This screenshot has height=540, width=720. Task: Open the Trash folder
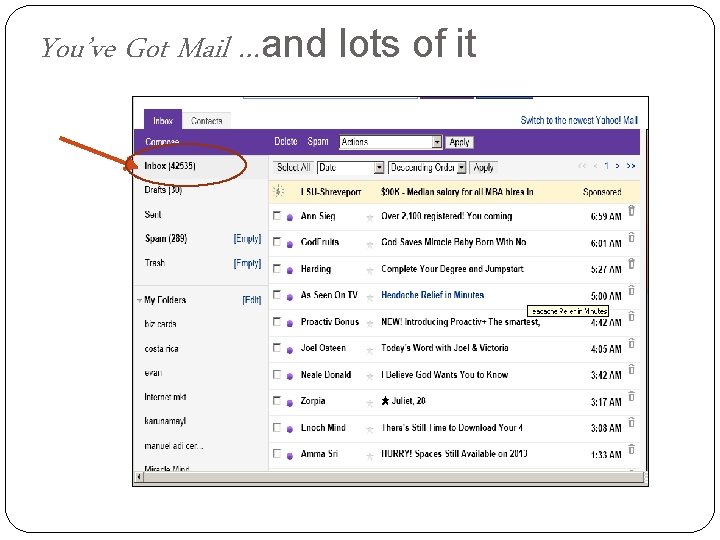point(155,263)
